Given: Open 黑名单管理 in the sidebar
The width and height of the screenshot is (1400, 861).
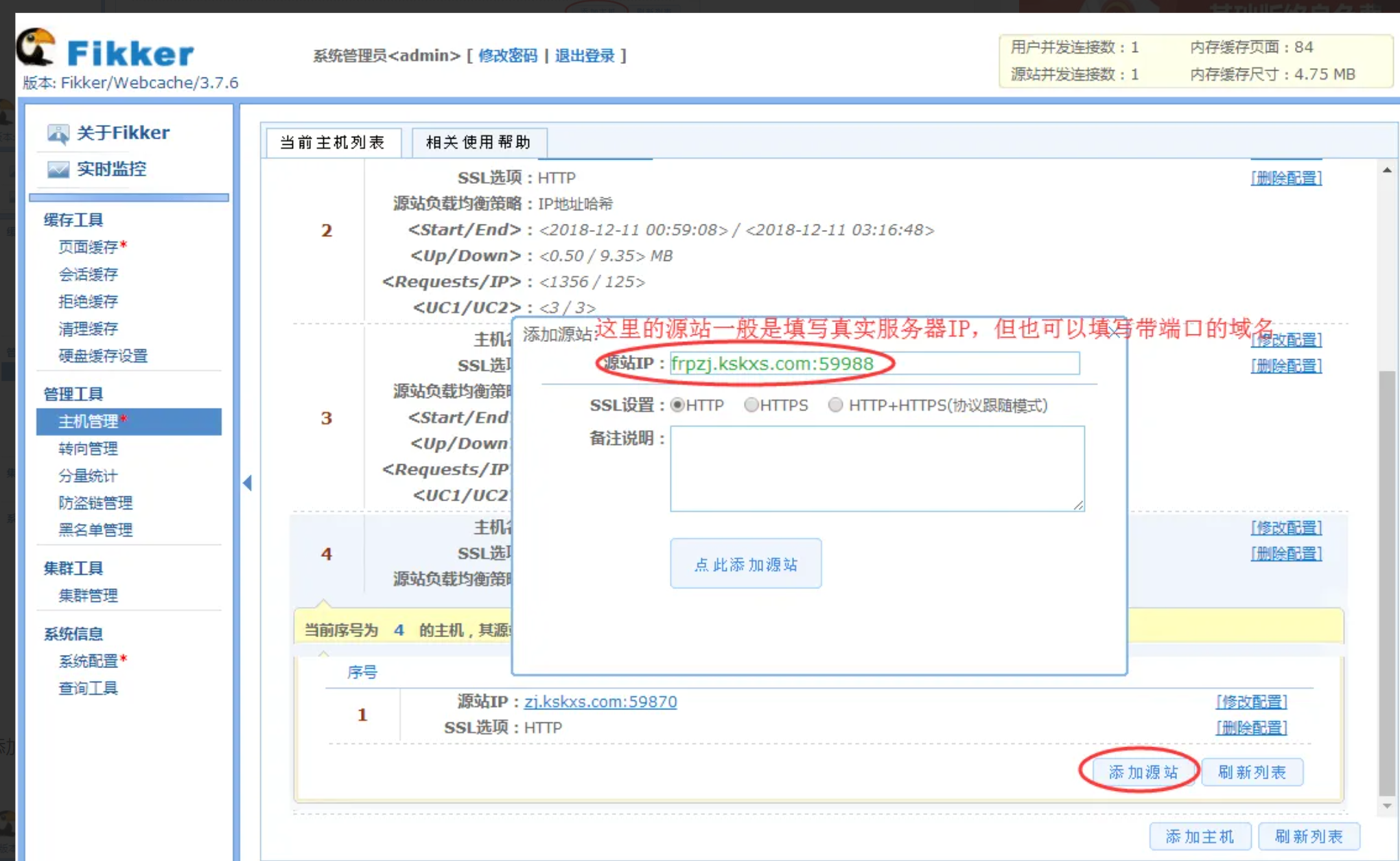Looking at the screenshot, I should coord(96,530).
